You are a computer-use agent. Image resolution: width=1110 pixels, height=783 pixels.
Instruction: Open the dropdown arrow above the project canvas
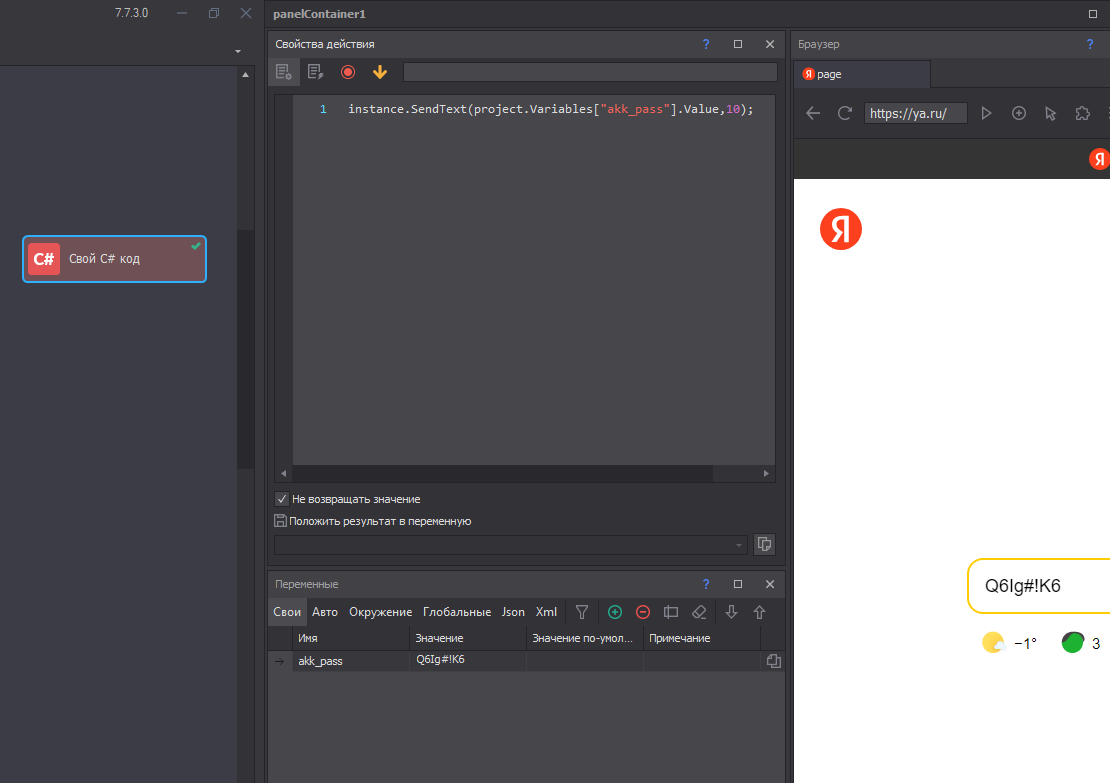(238, 51)
